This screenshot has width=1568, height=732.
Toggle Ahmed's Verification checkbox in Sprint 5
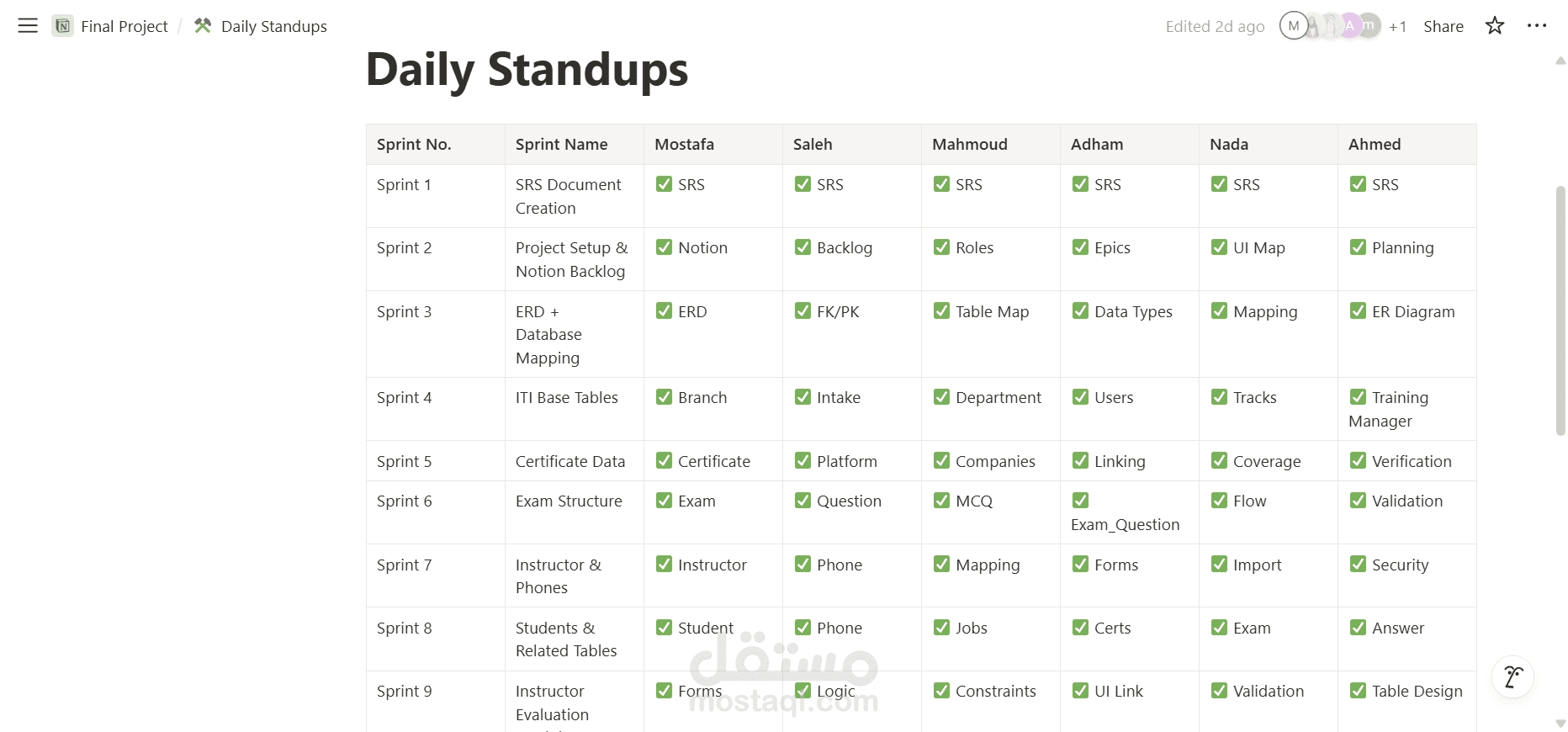tap(1358, 461)
